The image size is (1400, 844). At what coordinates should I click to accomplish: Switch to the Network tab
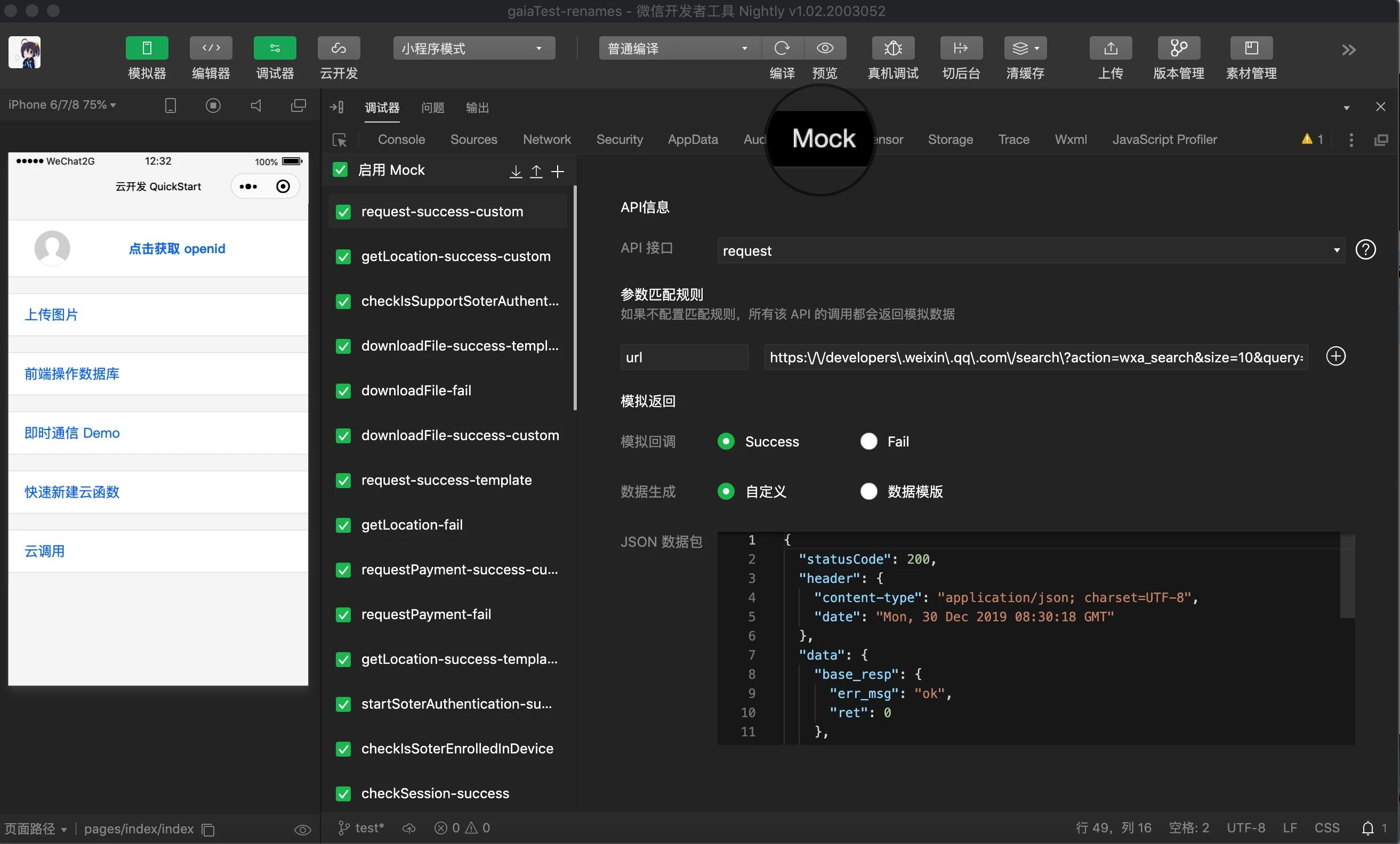tap(546, 139)
